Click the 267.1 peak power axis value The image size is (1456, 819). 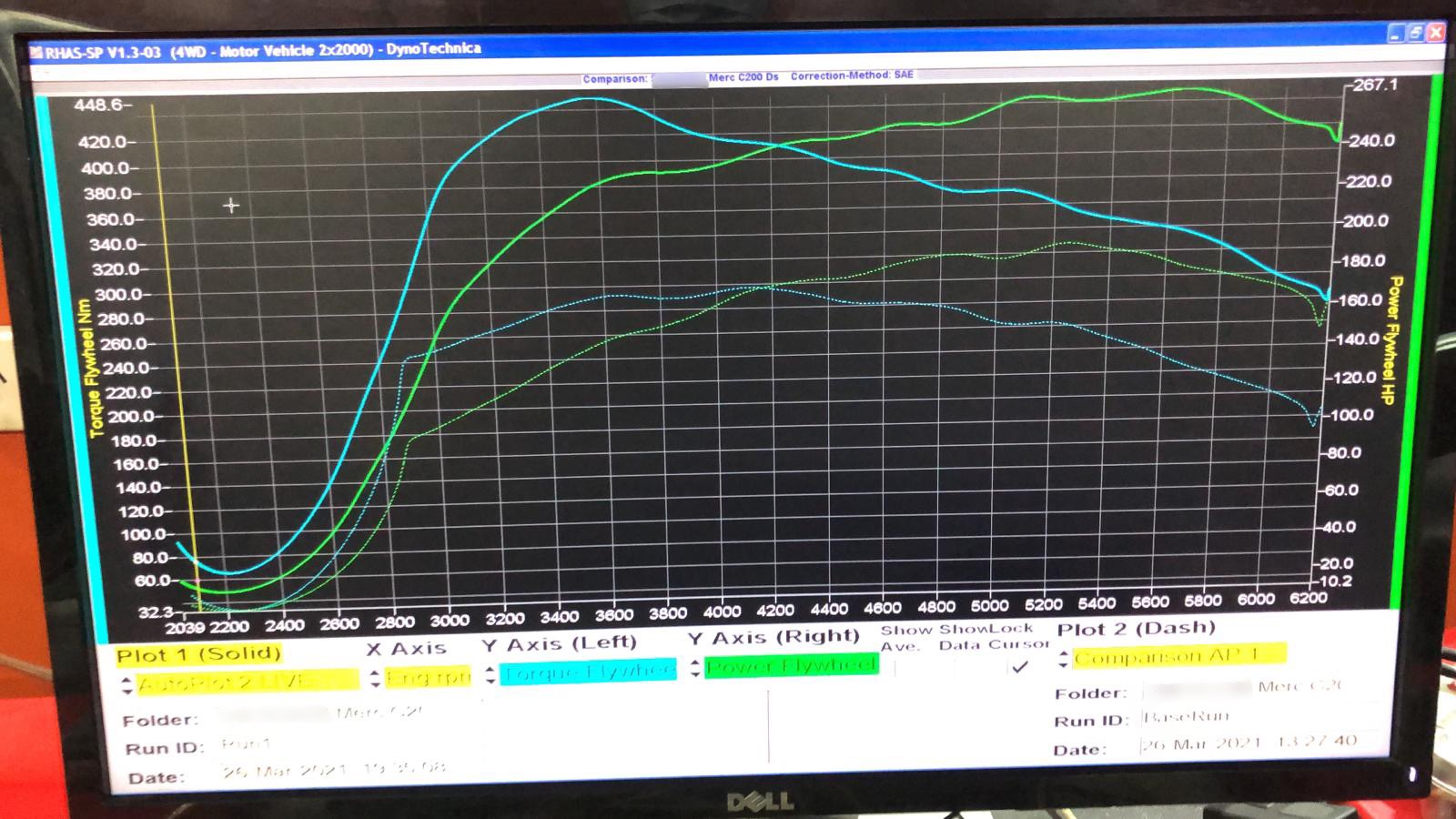pyautogui.click(x=1375, y=85)
